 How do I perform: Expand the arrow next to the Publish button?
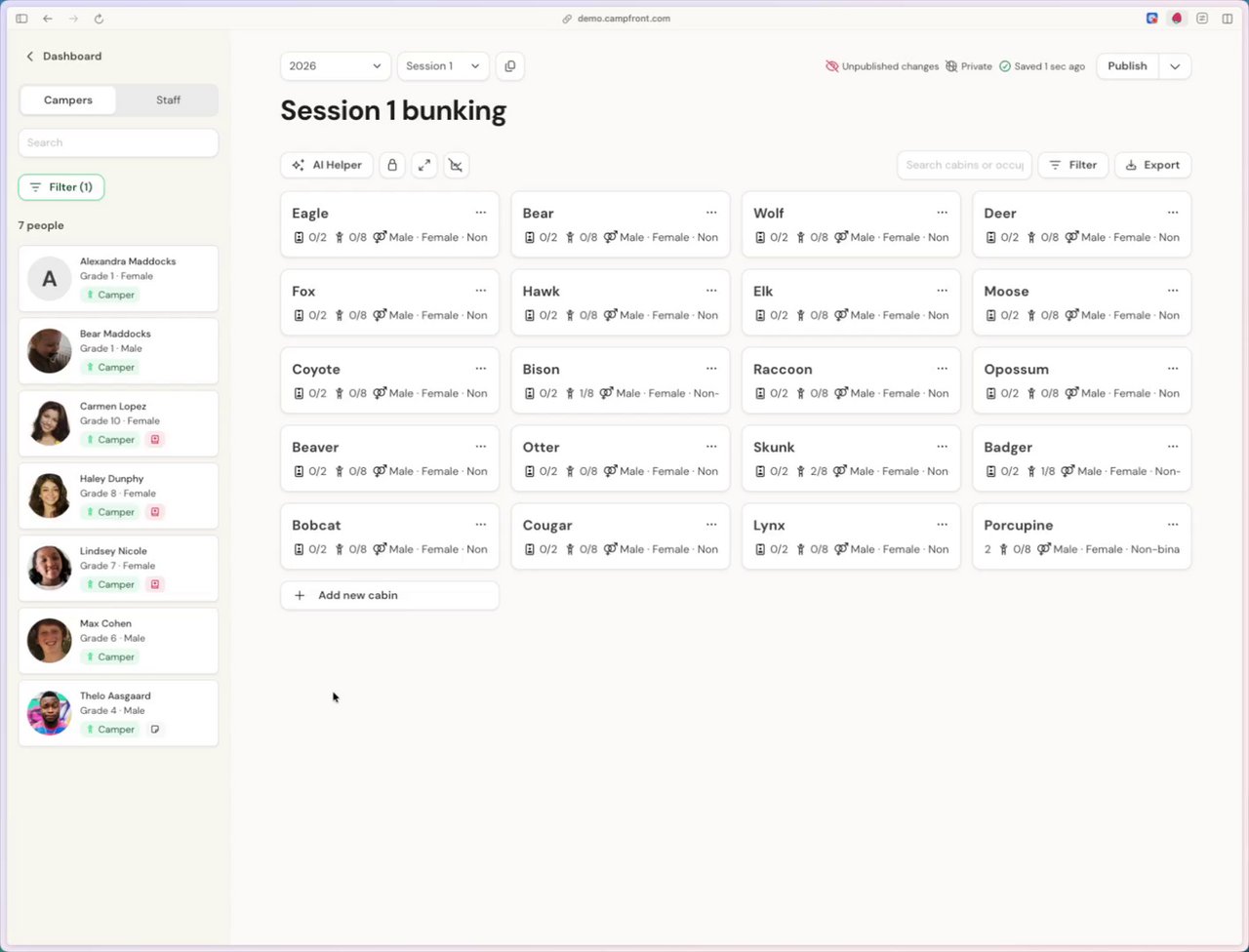(1175, 66)
